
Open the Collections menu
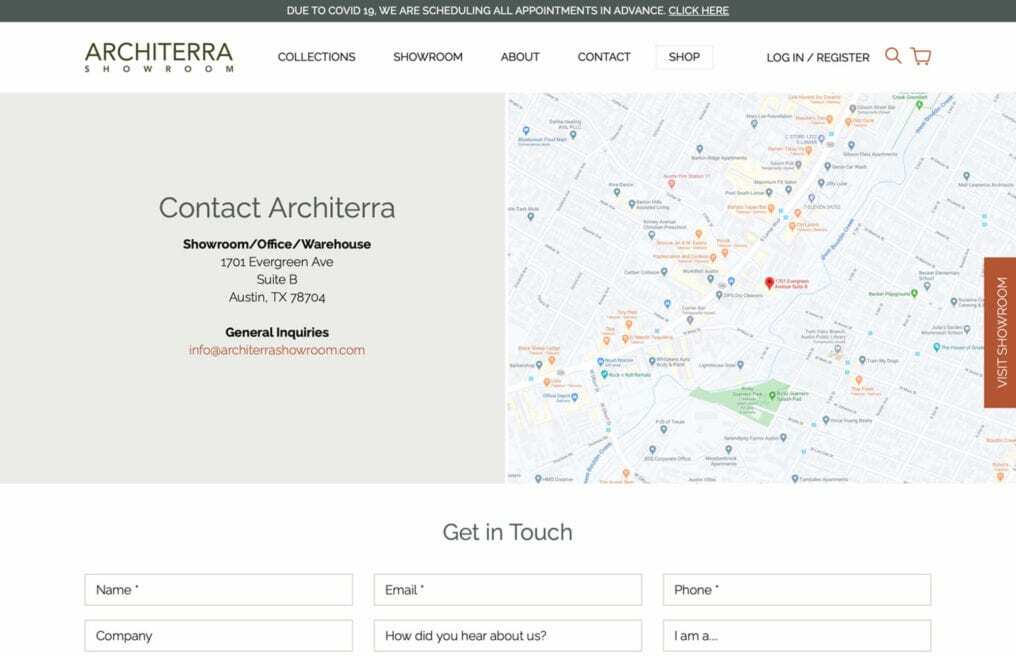coord(316,57)
